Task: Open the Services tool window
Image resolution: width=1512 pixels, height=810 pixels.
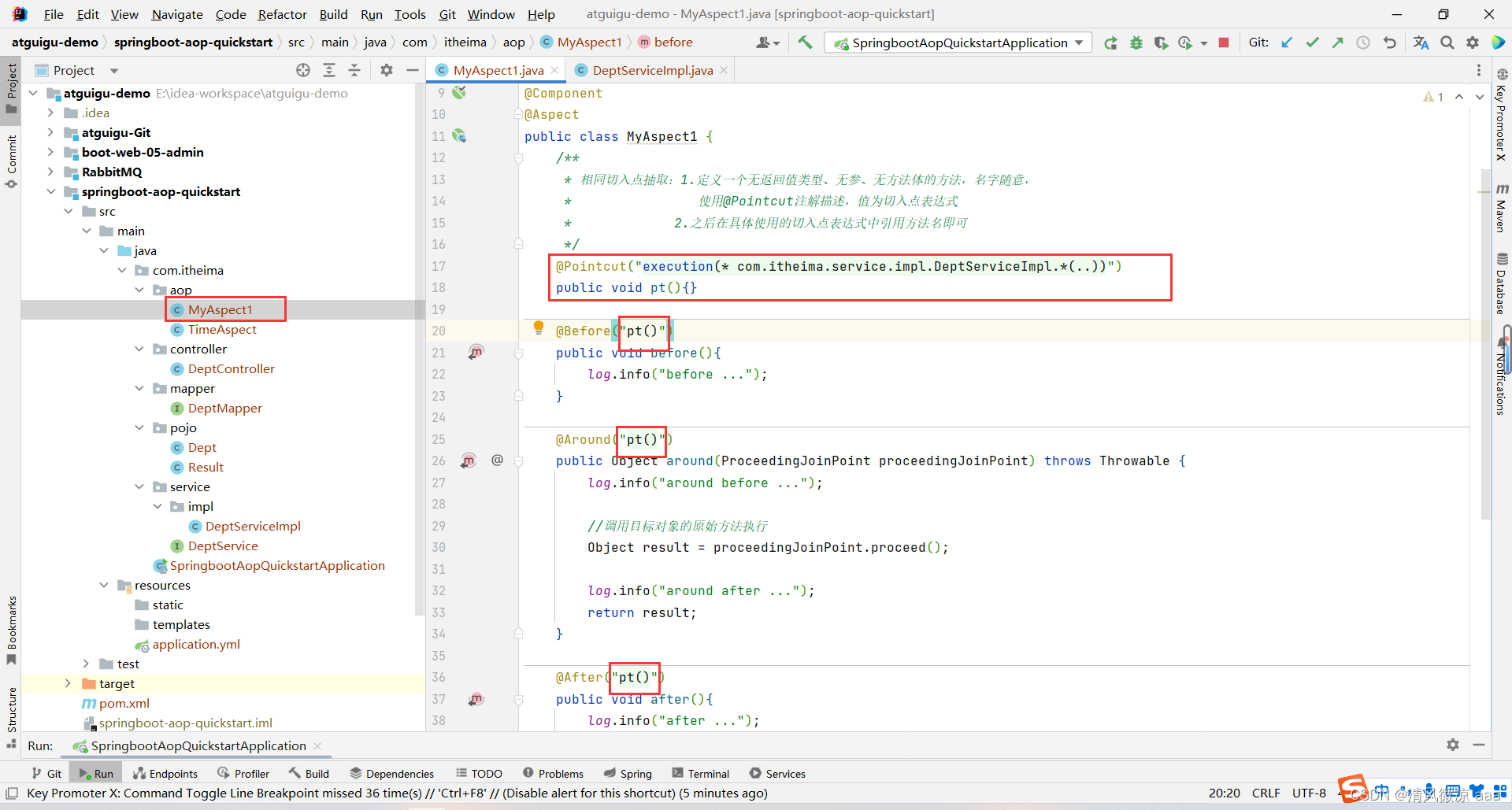Action: 777,774
